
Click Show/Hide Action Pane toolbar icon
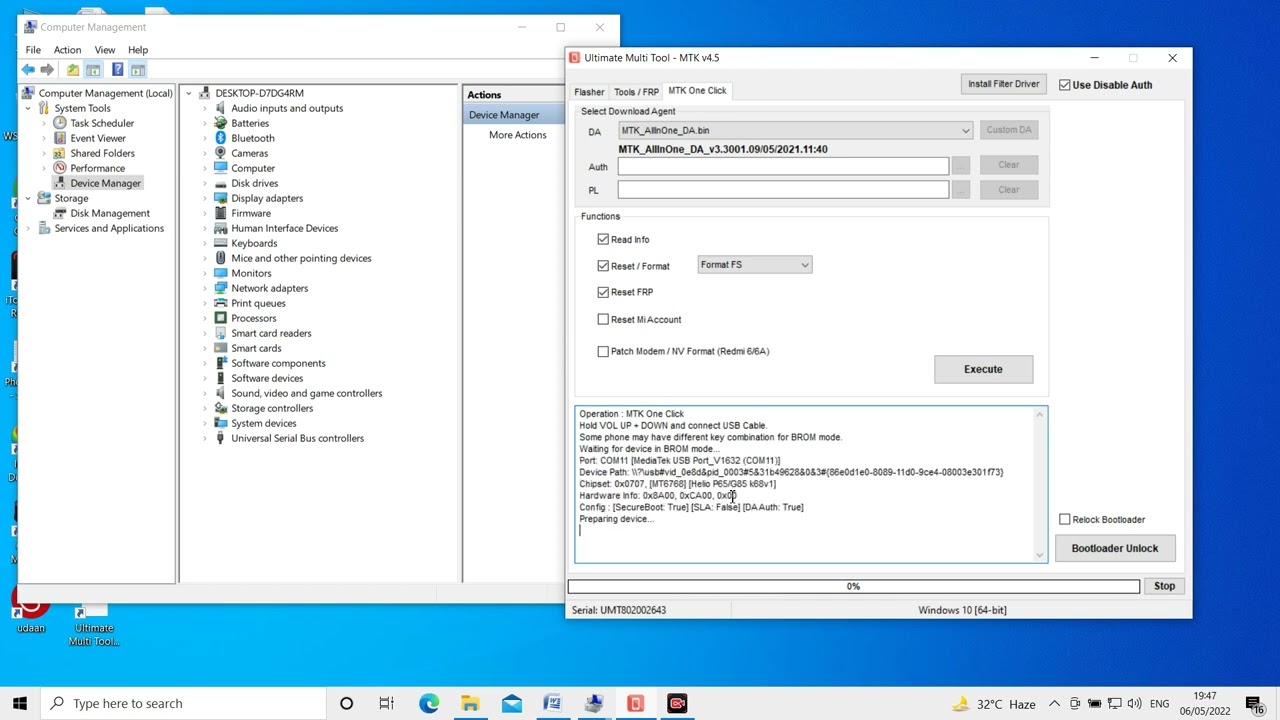point(138,70)
